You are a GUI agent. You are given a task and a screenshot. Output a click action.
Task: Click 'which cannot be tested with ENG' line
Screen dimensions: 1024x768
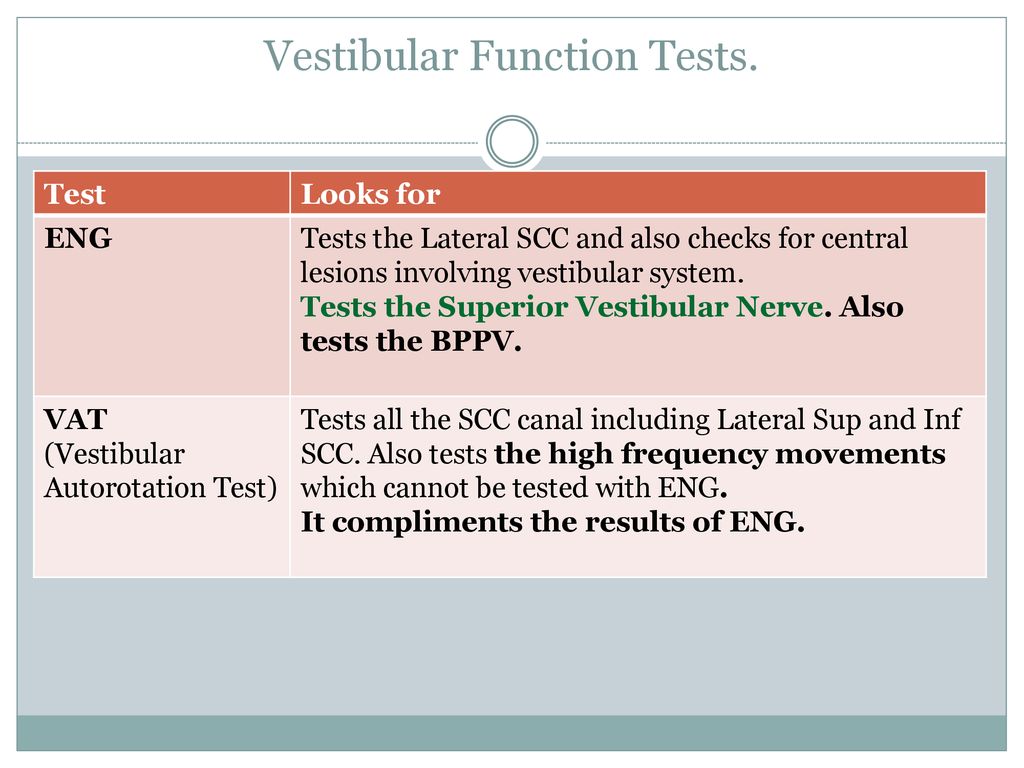pos(513,488)
